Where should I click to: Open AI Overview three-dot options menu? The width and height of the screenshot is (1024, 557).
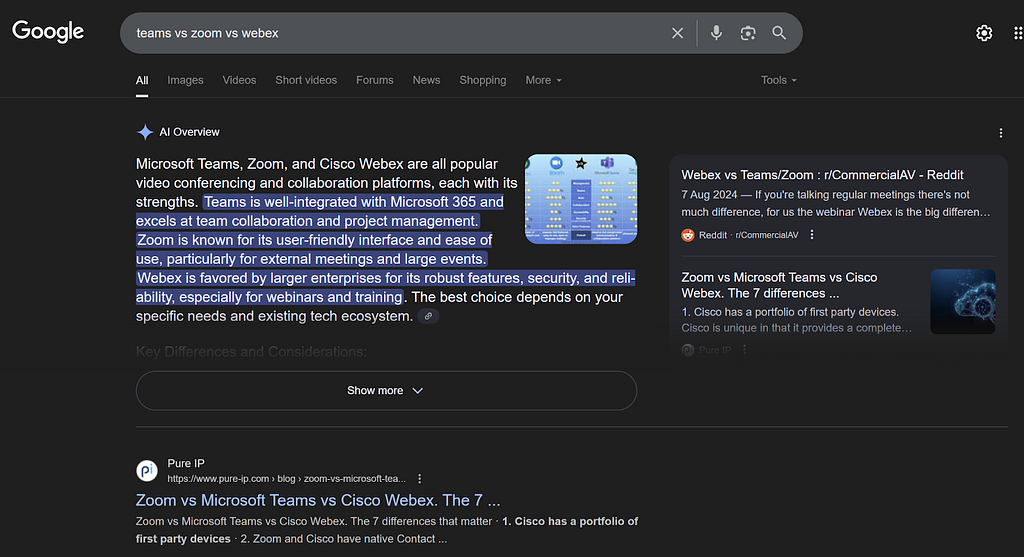pyautogui.click(x=1000, y=133)
